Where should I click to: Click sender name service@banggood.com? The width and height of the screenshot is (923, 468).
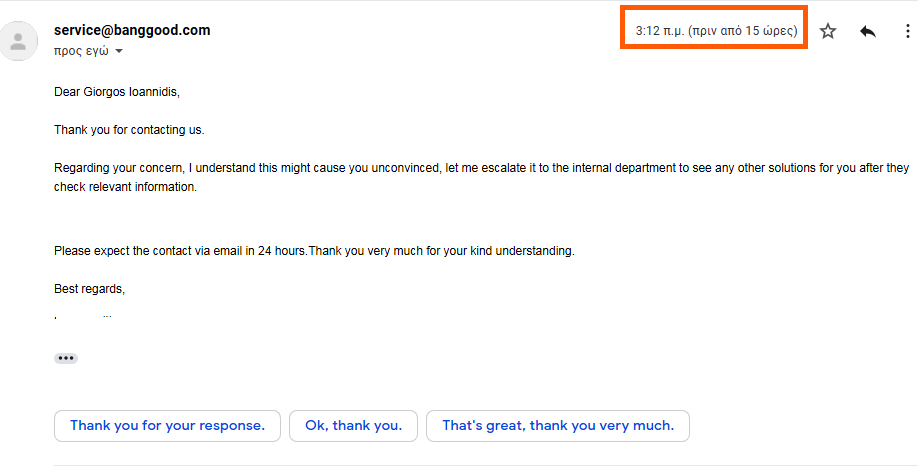tap(132, 30)
